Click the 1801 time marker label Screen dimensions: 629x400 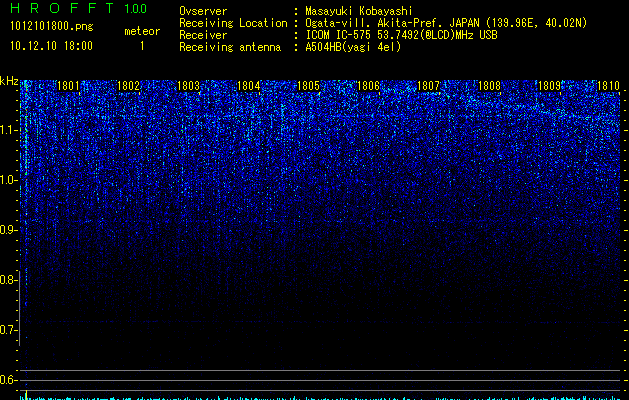pyautogui.click(x=68, y=86)
